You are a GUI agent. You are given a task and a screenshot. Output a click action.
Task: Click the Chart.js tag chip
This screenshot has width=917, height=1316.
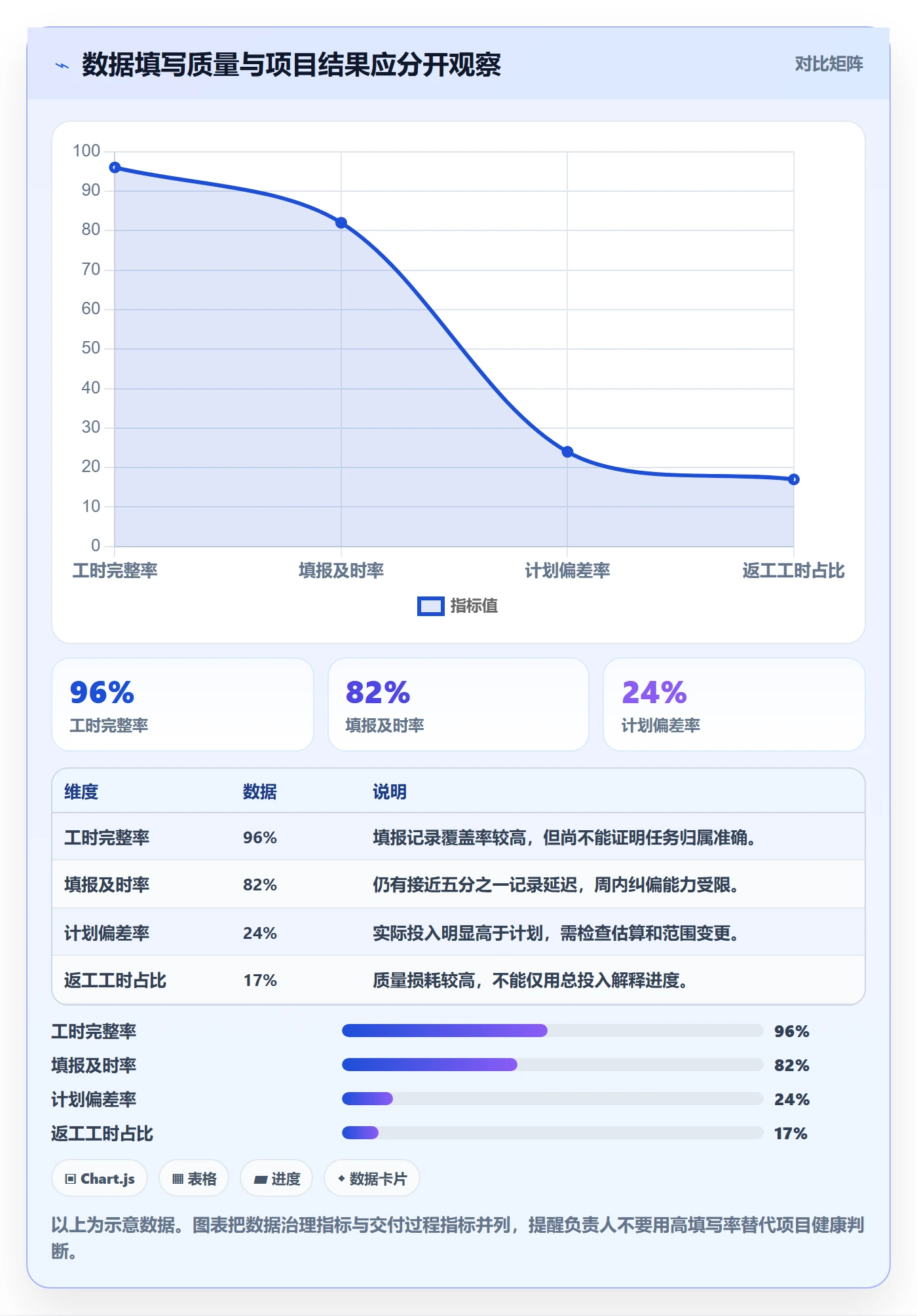[100, 1179]
